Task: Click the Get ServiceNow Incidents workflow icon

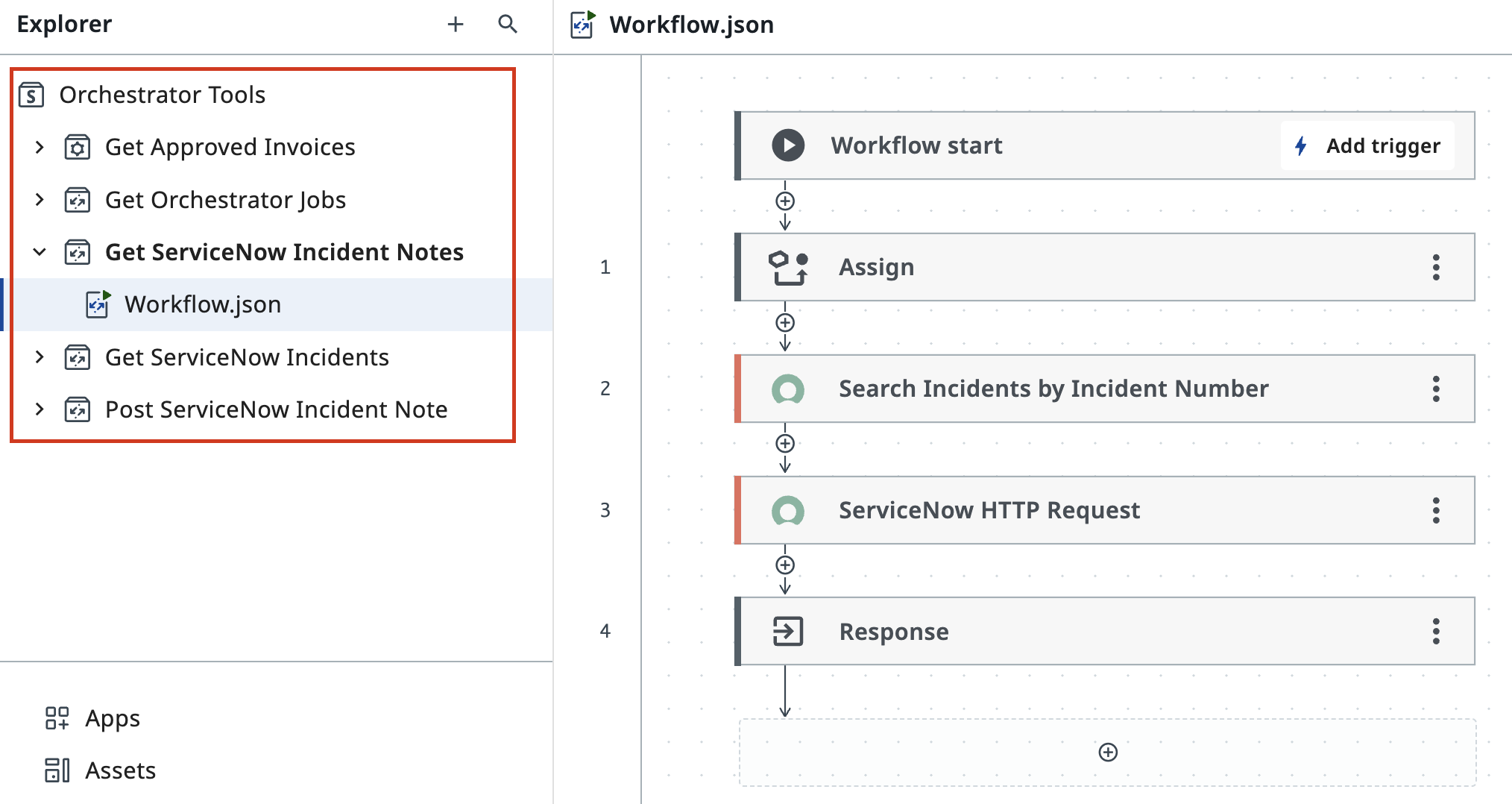Action: coord(78,357)
